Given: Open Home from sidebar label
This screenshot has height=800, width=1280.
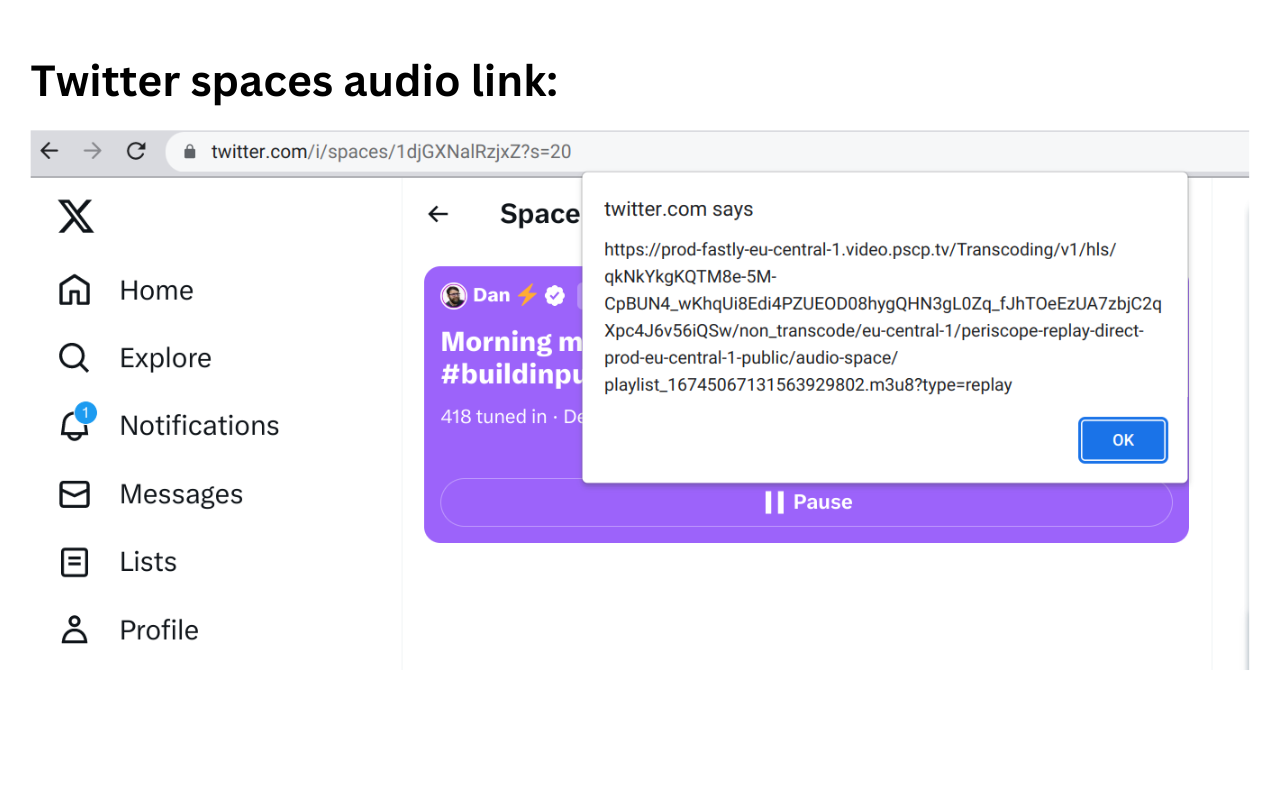Looking at the screenshot, I should (157, 290).
